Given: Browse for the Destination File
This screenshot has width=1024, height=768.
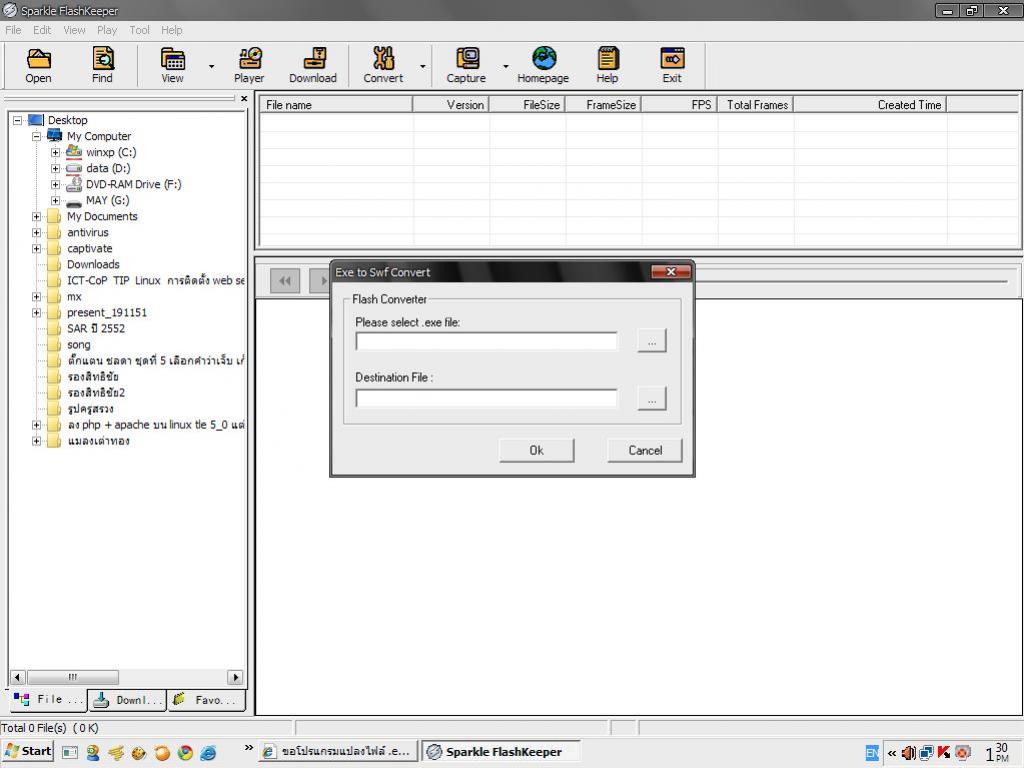Looking at the screenshot, I should point(652,398).
